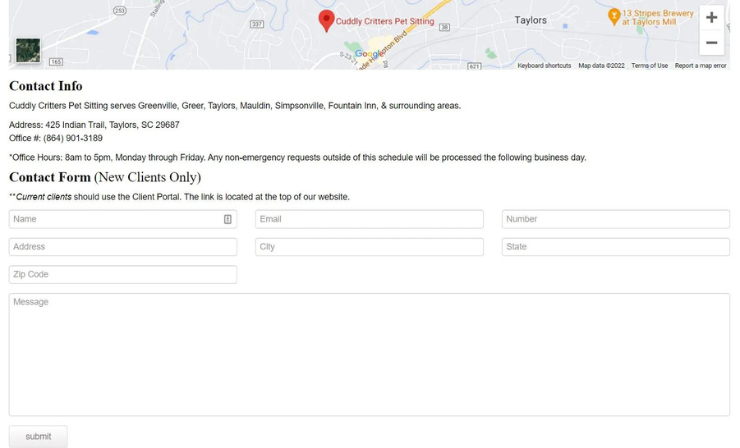This screenshot has width=740, height=448.
Task: Zoom in on the map
Action: 711,18
